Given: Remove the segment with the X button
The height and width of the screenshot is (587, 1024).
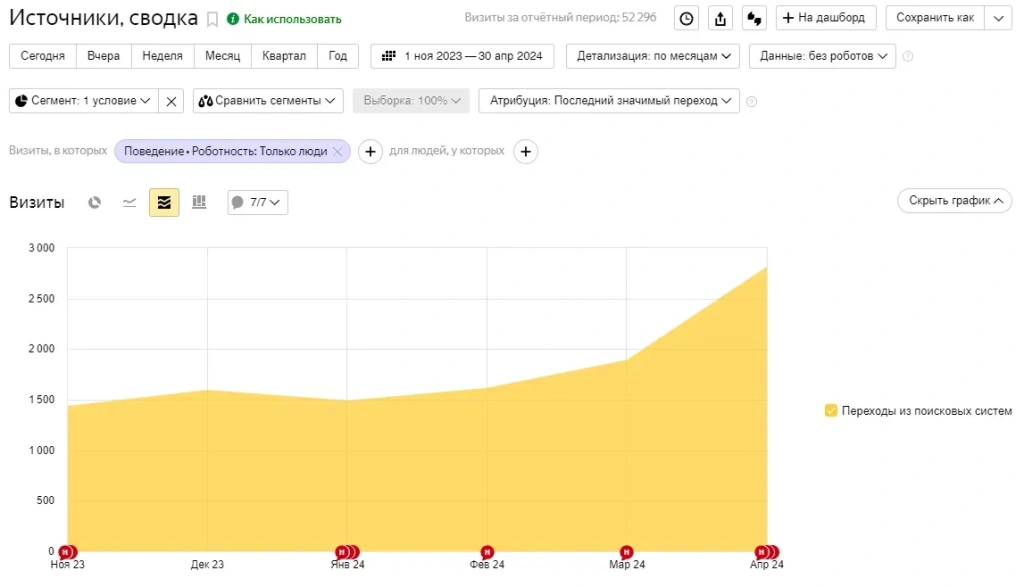Looking at the screenshot, I should tap(171, 101).
